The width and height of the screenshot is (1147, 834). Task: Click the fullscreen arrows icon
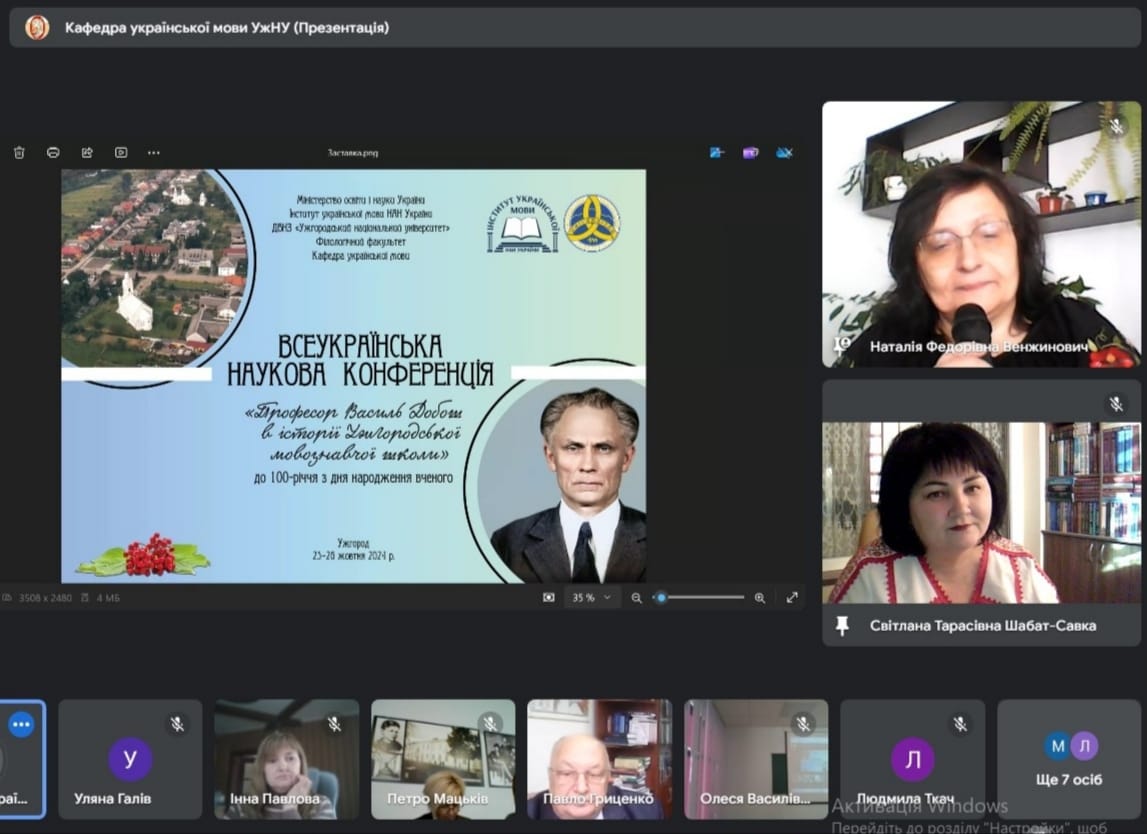coord(791,598)
